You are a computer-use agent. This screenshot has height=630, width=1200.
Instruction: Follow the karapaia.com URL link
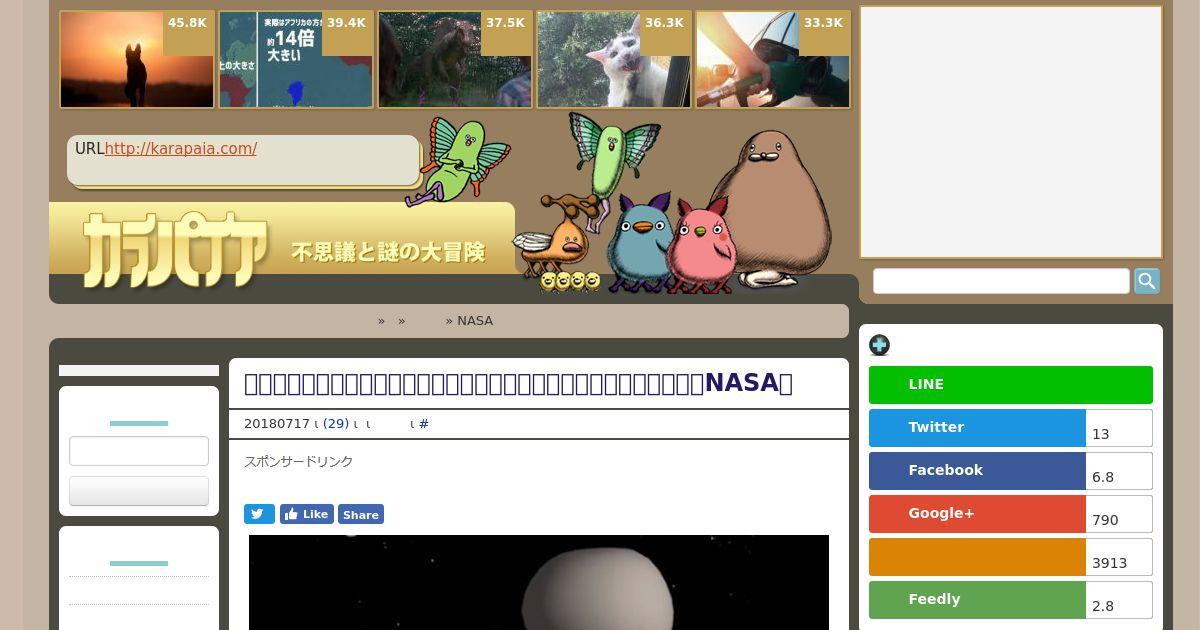(x=181, y=148)
